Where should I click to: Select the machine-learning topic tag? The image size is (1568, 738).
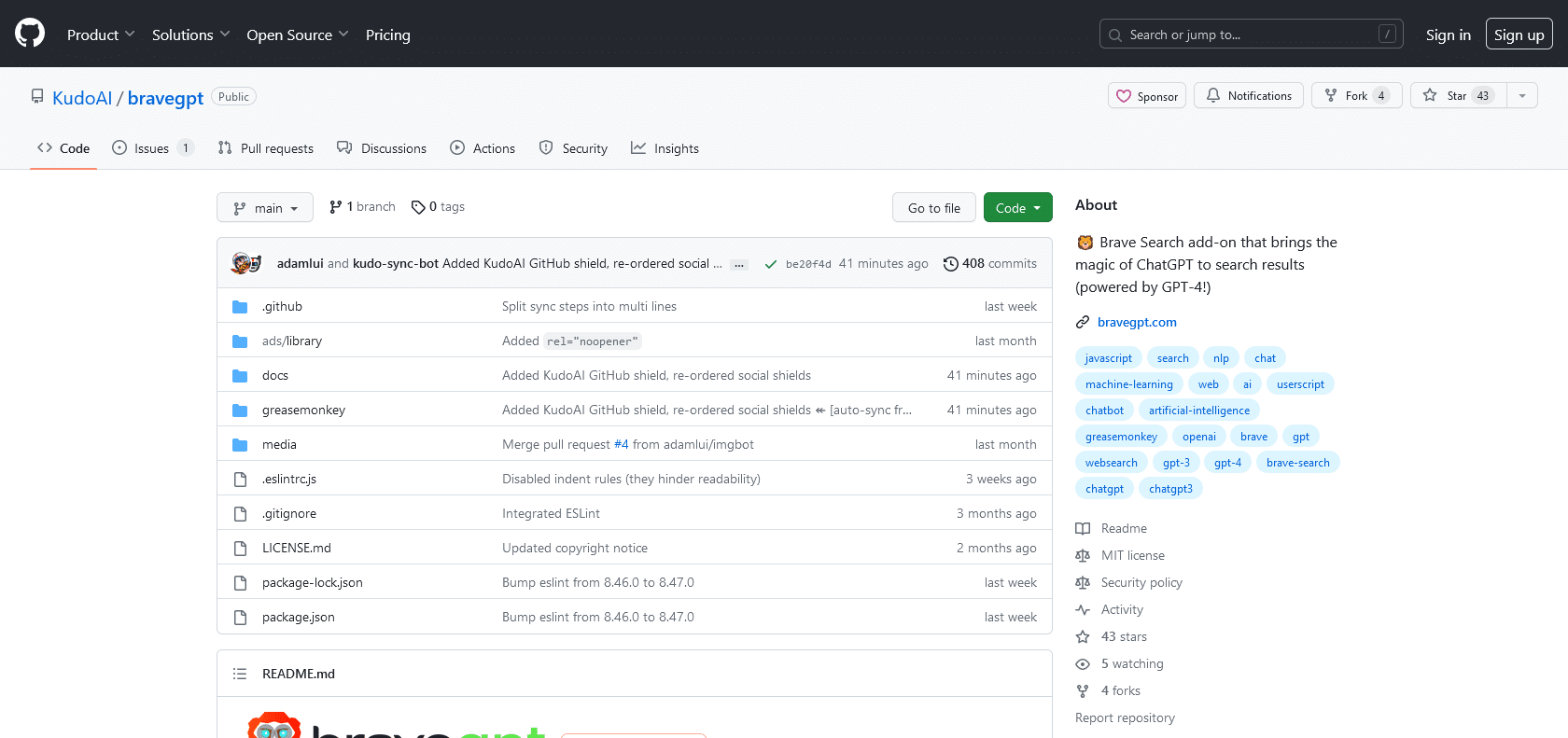(x=1129, y=384)
